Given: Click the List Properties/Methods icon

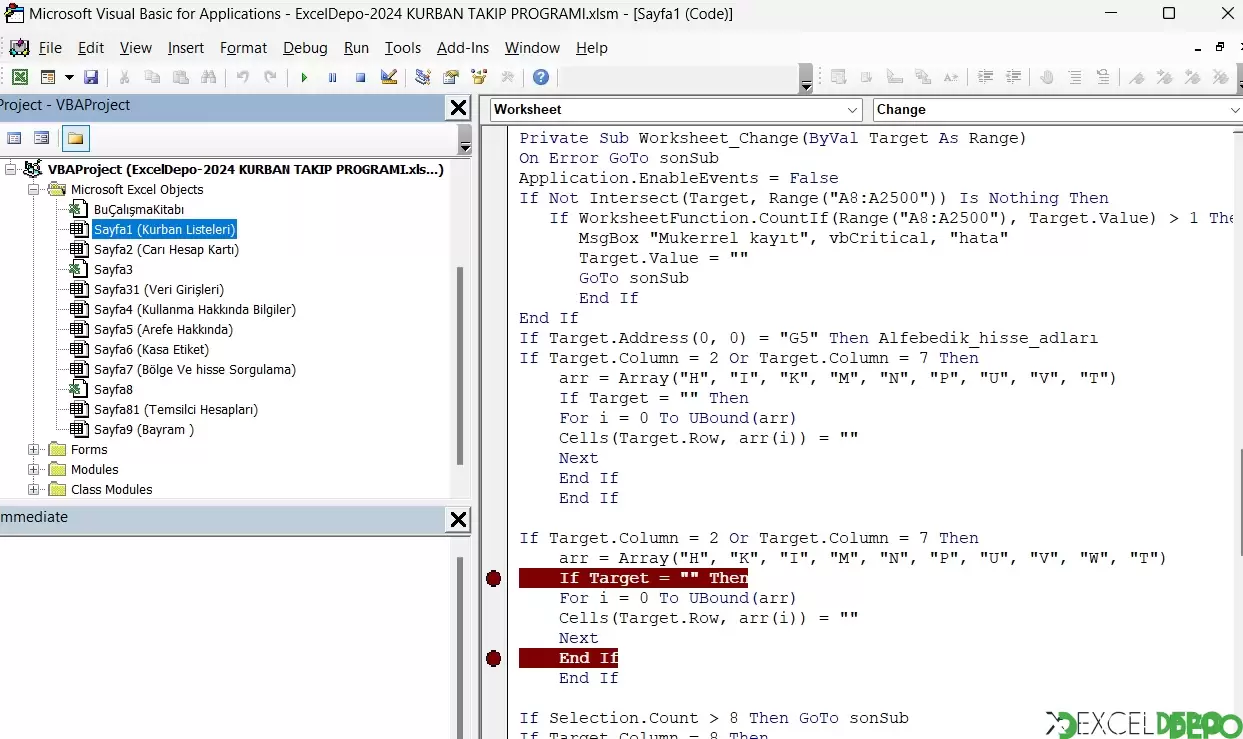Looking at the screenshot, I should pyautogui.click(x=839, y=77).
